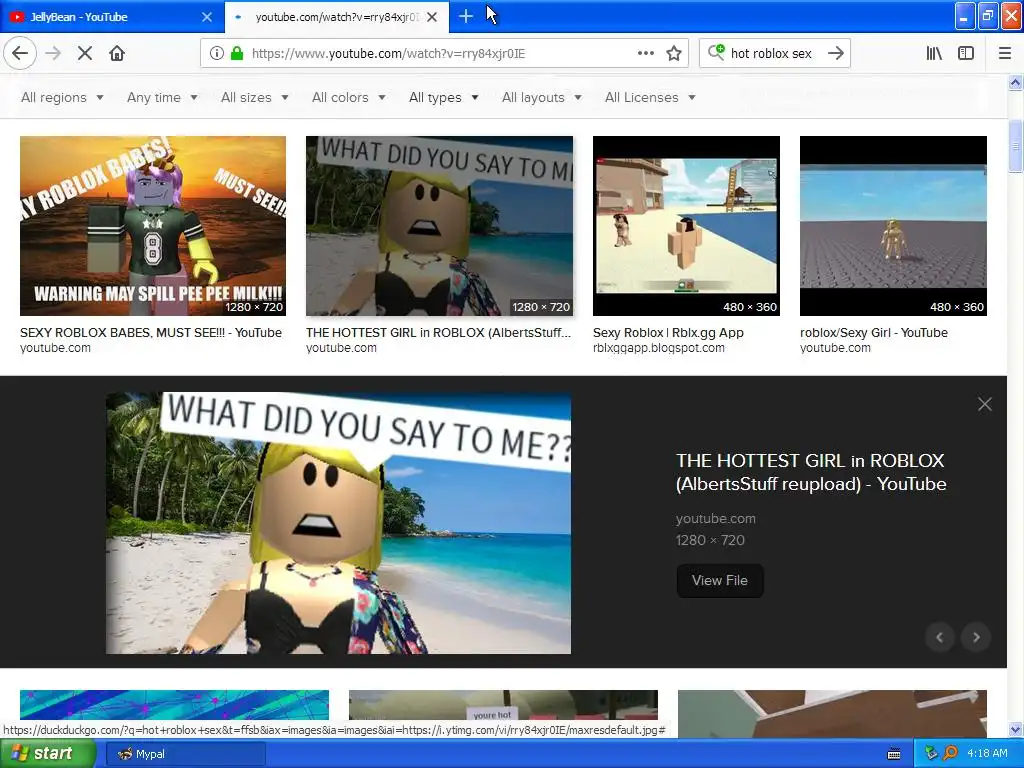The image size is (1024, 768).
Task: Click the vertical scrollbar thumb
Action: 1016,146
